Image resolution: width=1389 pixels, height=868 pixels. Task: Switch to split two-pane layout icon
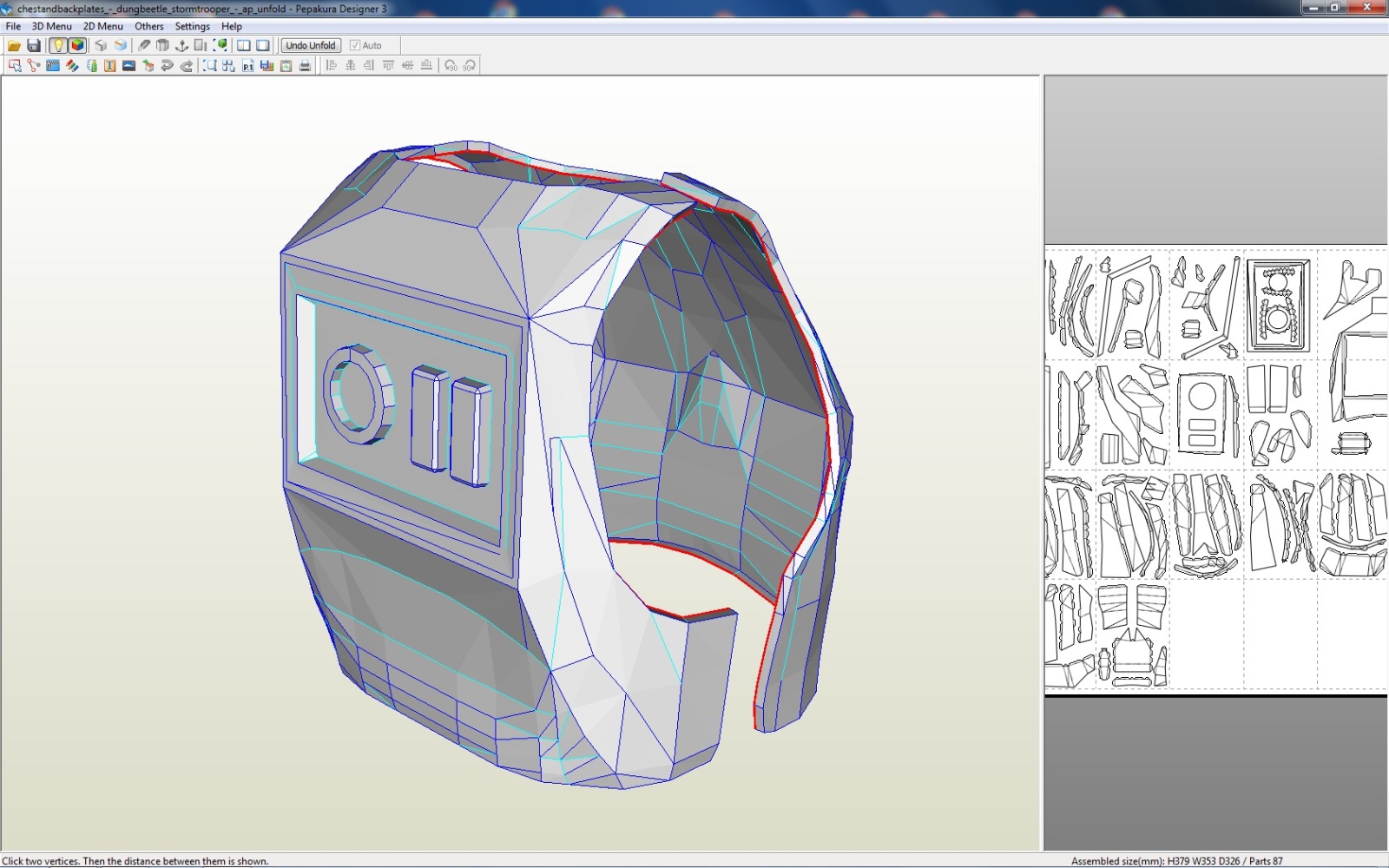pos(244,45)
